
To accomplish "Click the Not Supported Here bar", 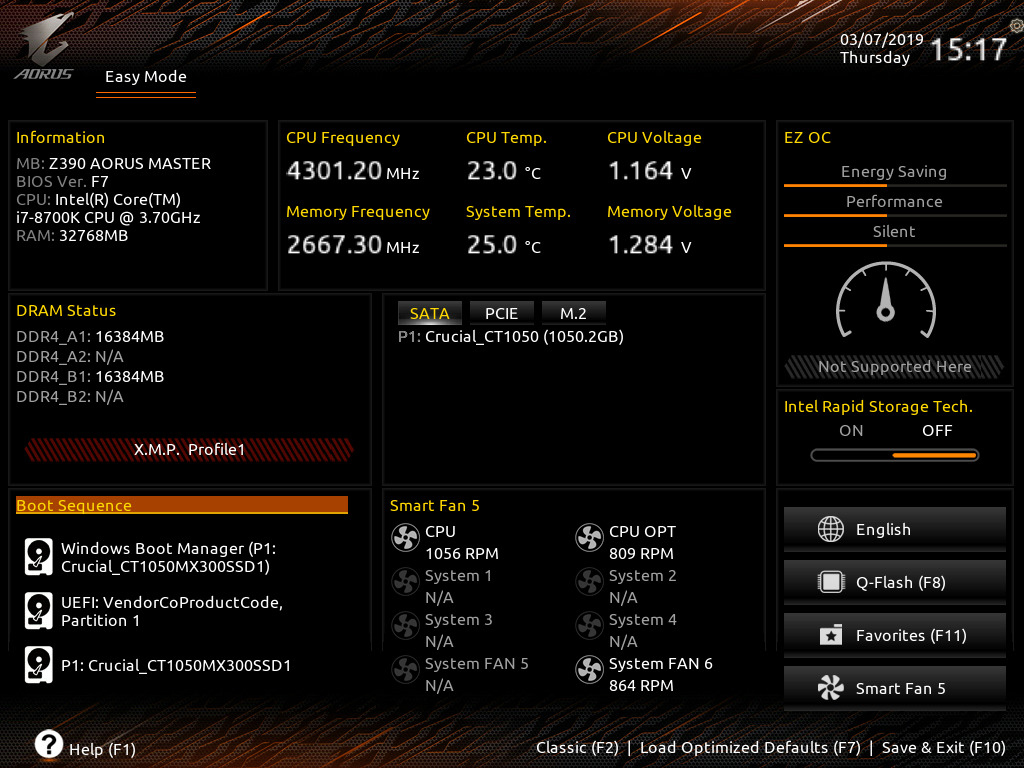I will pos(895,367).
